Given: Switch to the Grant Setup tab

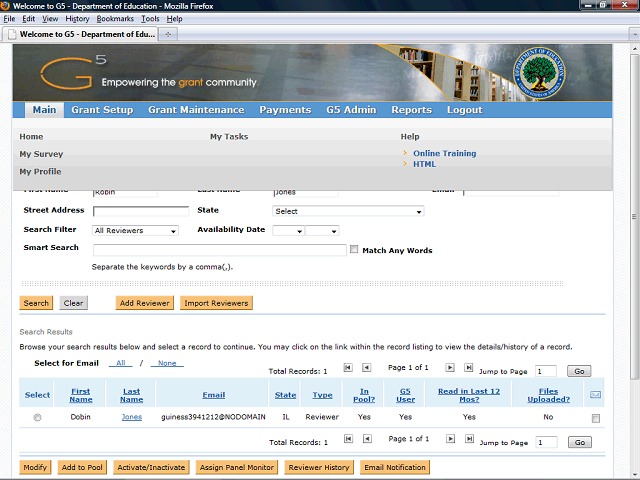Looking at the screenshot, I should point(102,110).
